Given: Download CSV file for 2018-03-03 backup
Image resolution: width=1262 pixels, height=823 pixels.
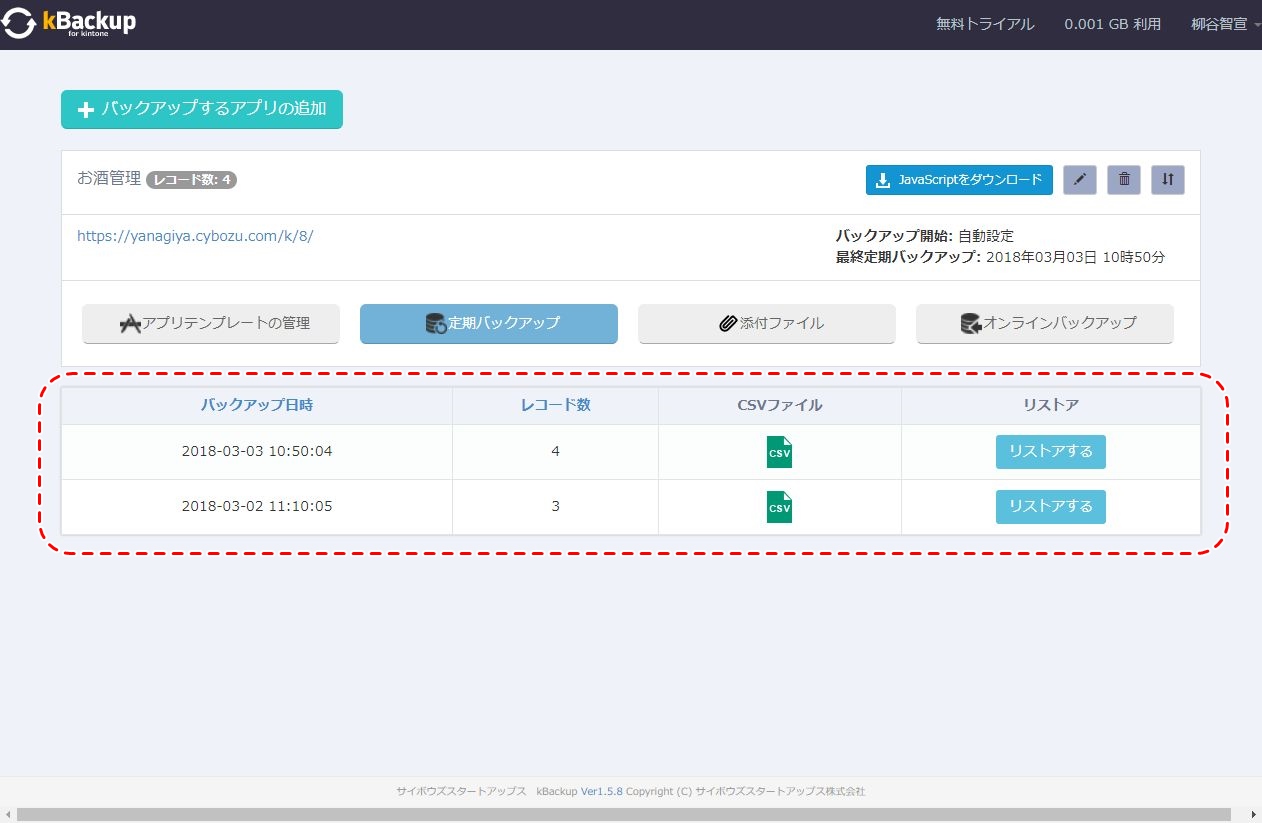Looking at the screenshot, I should point(779,452).
